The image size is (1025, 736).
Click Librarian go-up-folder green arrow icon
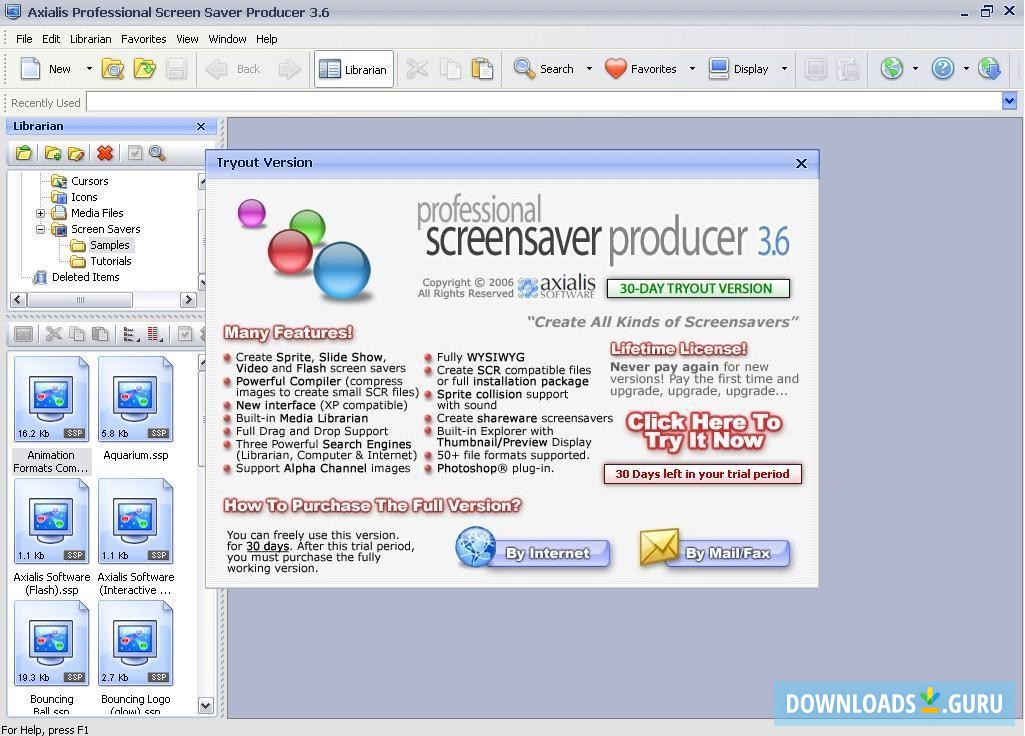point(24,153)
